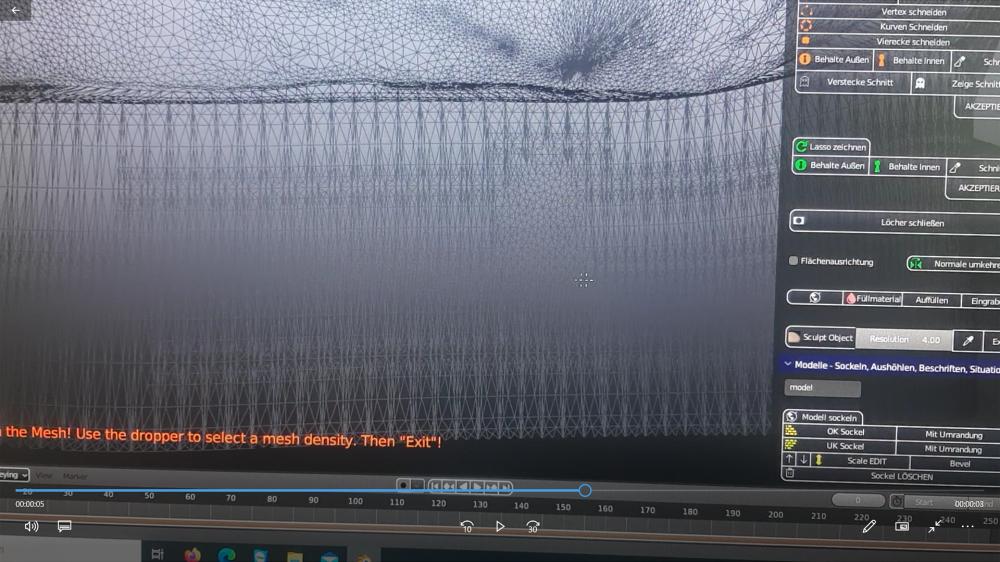The width and height of the screenshot is (1000, 562).
Task: Click Mit Umrandung next to OK Sockel
Action: 949,434
